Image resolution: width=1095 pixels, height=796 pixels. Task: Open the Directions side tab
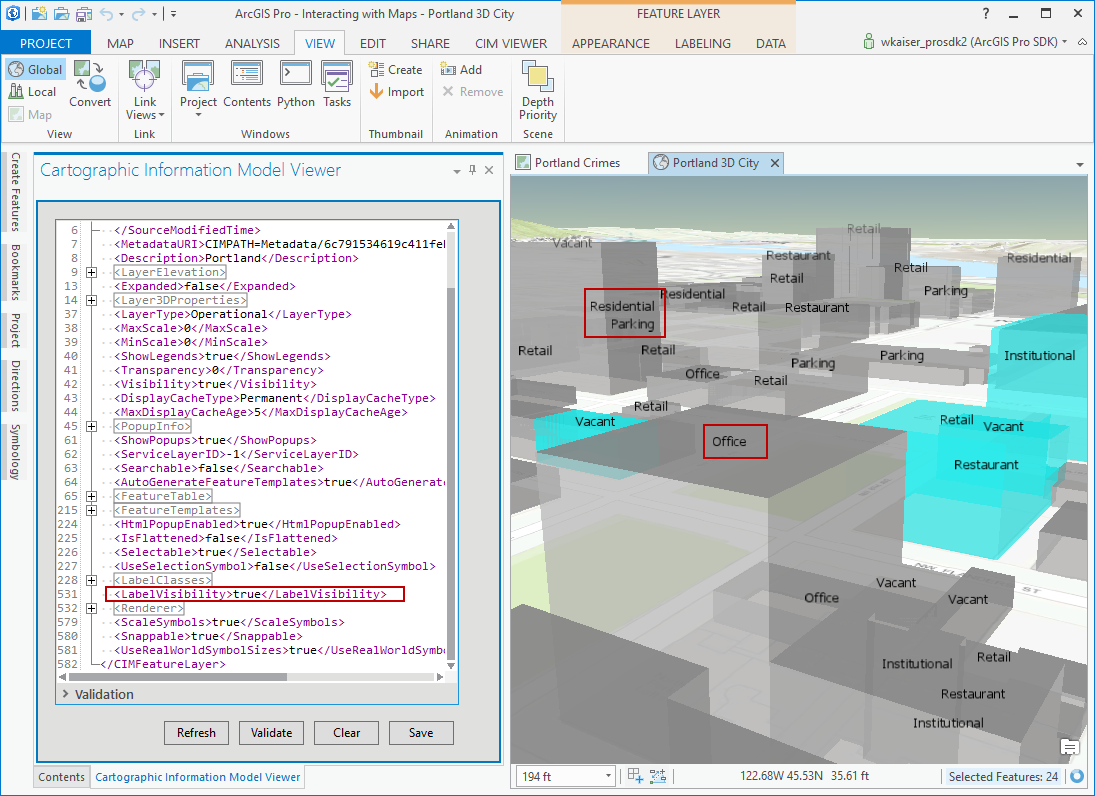15,385
